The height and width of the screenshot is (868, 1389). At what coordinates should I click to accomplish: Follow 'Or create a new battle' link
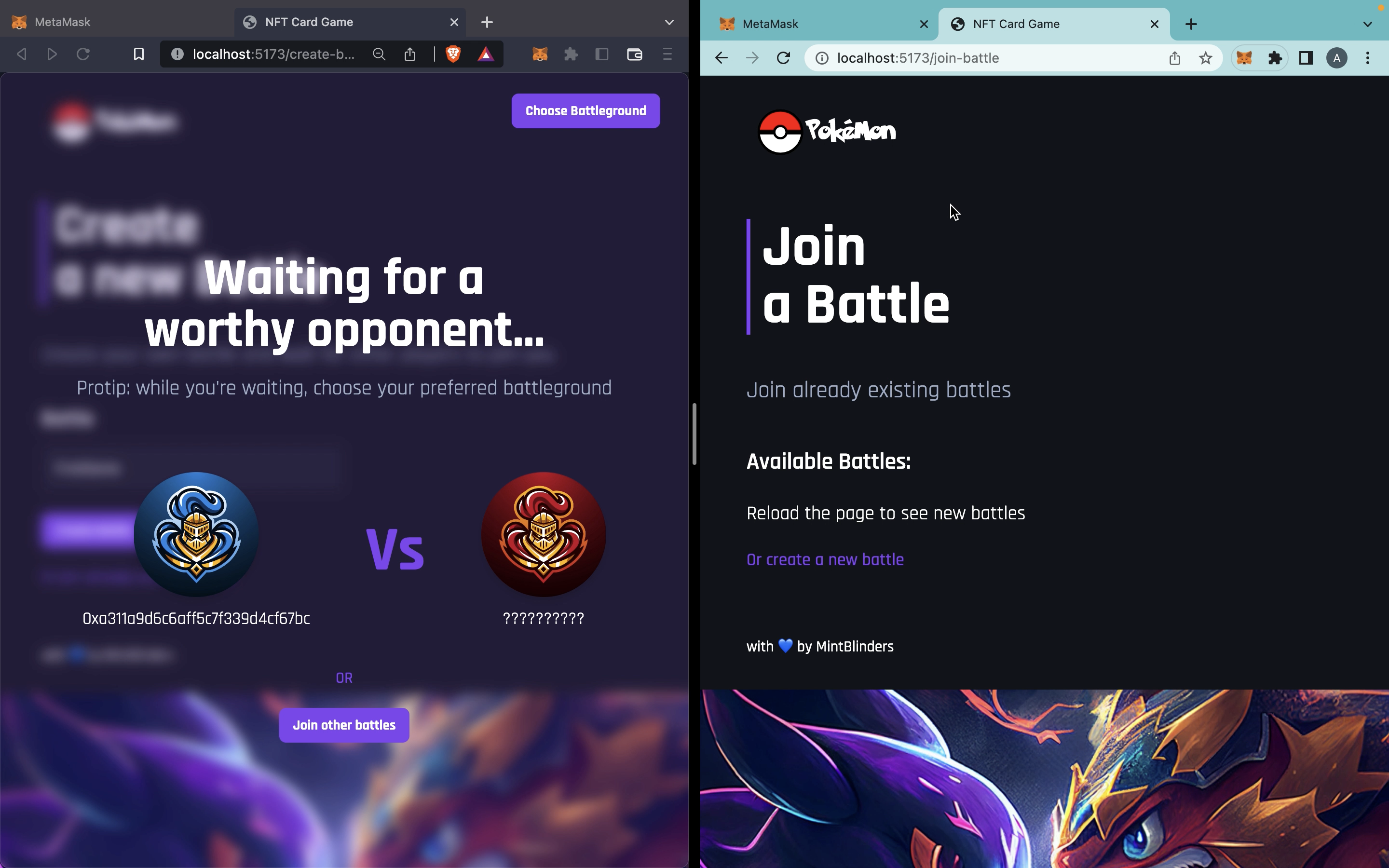[x=825, y=560]
